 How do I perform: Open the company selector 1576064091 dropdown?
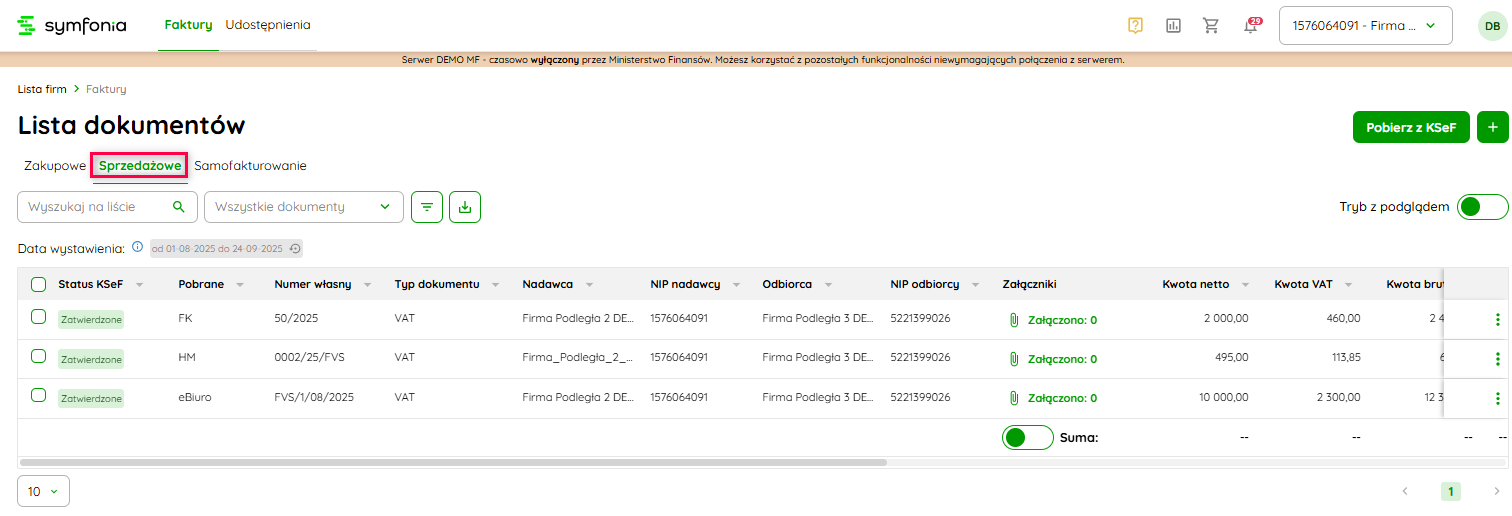1365,26
